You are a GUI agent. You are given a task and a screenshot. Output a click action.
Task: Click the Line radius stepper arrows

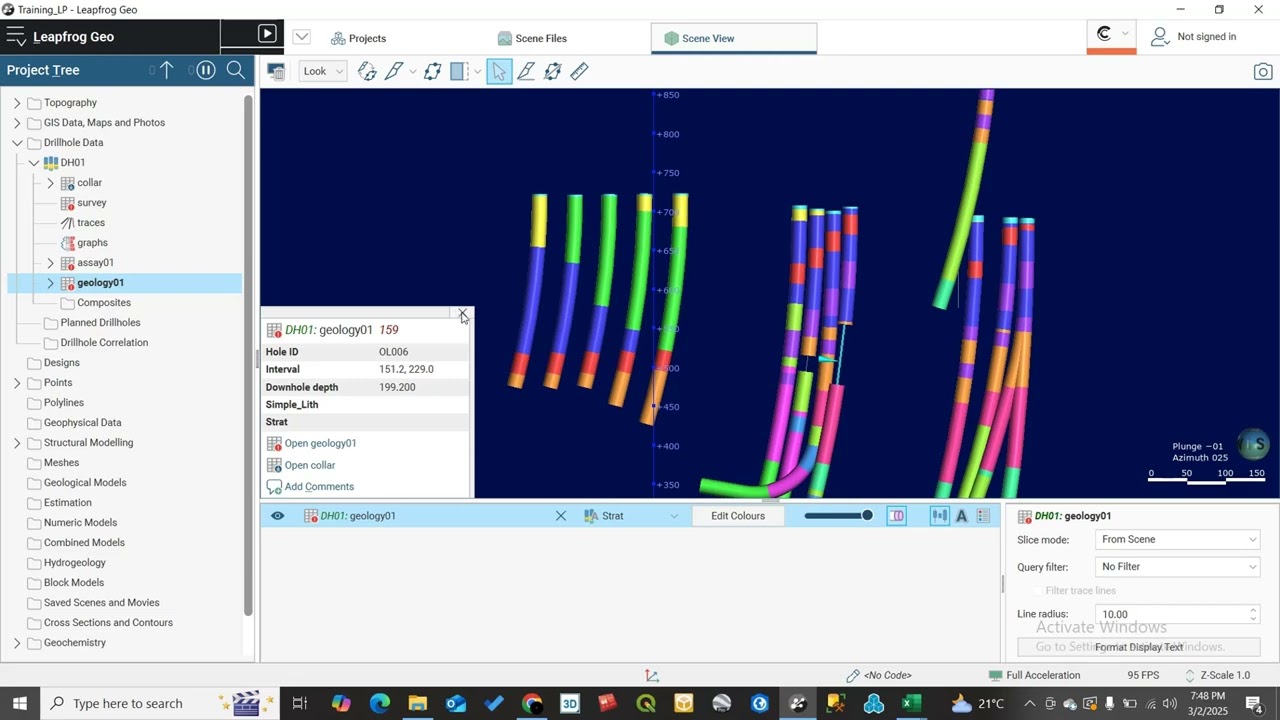1253,614
